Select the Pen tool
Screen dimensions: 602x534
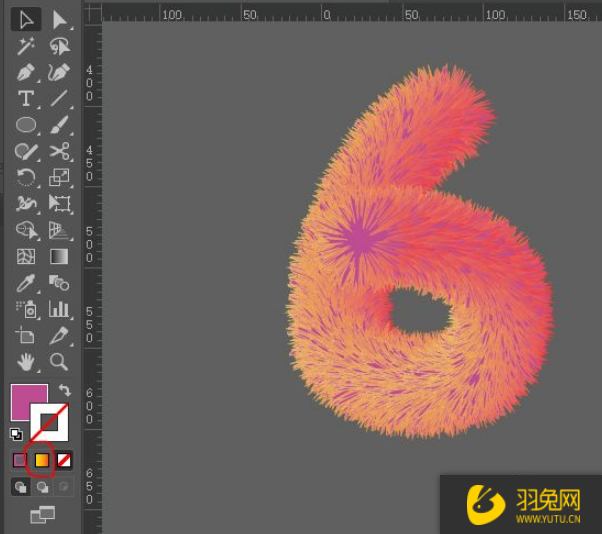click(x=26, y=73)
